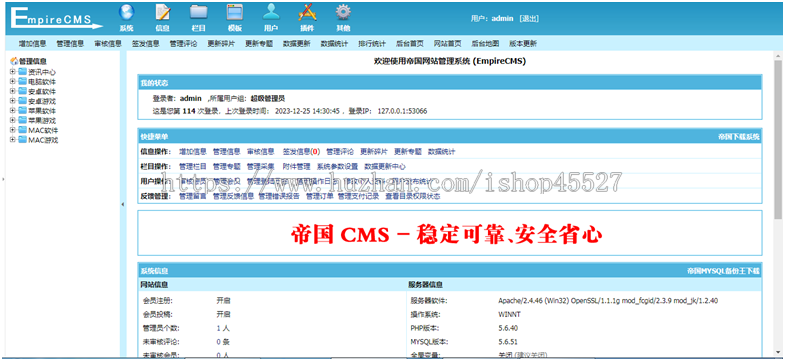Click 管理留言 in the quick menu
Image resolution: width=785 pixels, height=361 pixels.
[x=193, y=196]
